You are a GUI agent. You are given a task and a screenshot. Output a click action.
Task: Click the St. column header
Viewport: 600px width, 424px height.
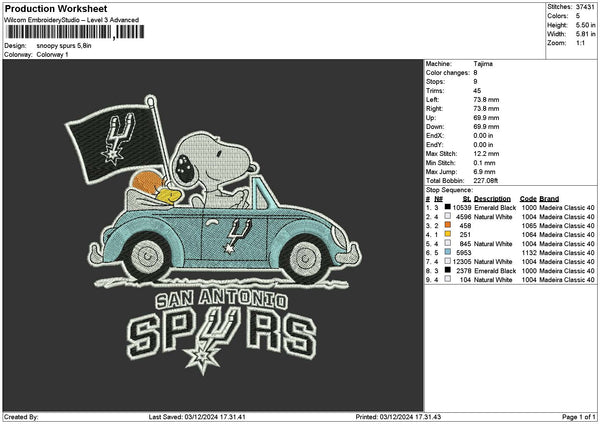click(x=467, y=199)
